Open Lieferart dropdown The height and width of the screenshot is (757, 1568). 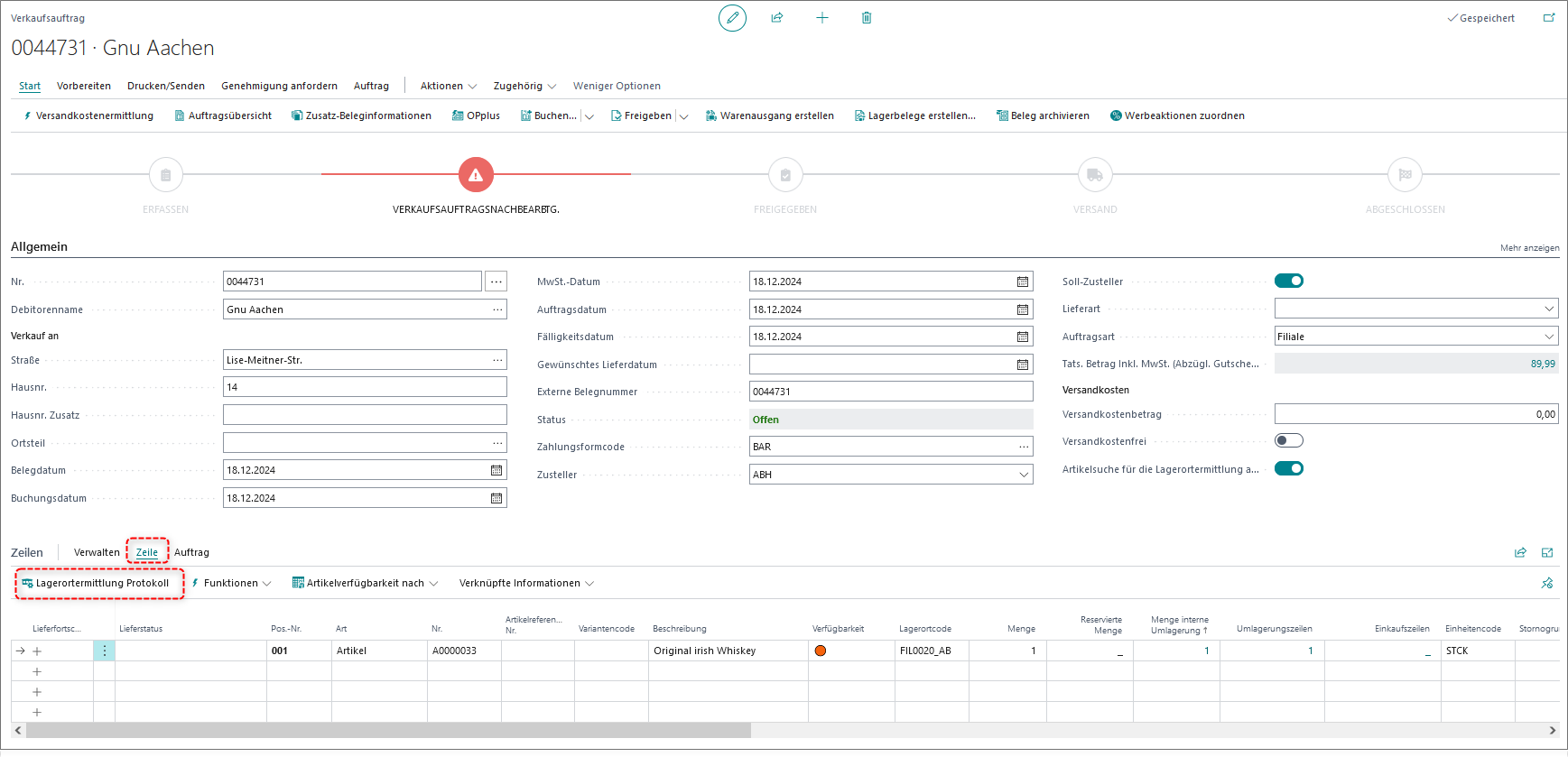pyautogui.click(x=1549, y=309)
